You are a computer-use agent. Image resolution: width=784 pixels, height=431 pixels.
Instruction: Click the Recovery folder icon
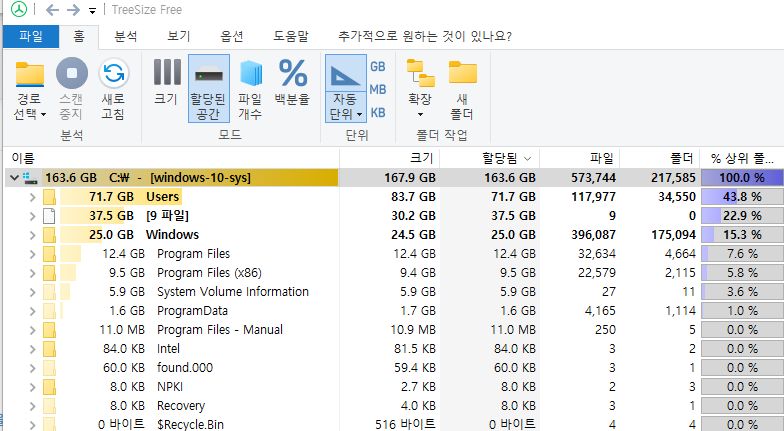pyautogui.click(x=49, y=406)
